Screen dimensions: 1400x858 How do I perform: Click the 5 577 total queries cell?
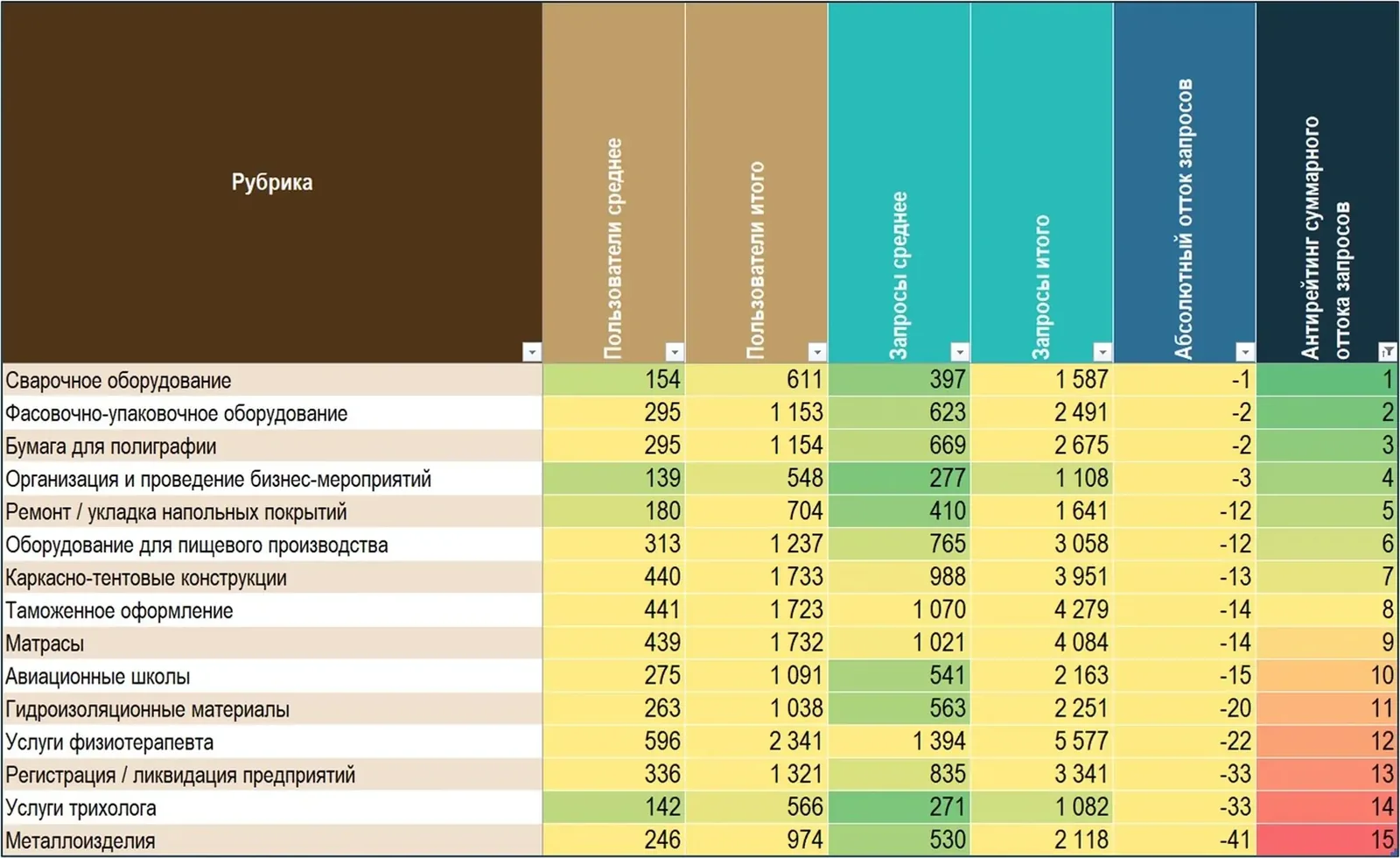click(x=1041, y=742)
